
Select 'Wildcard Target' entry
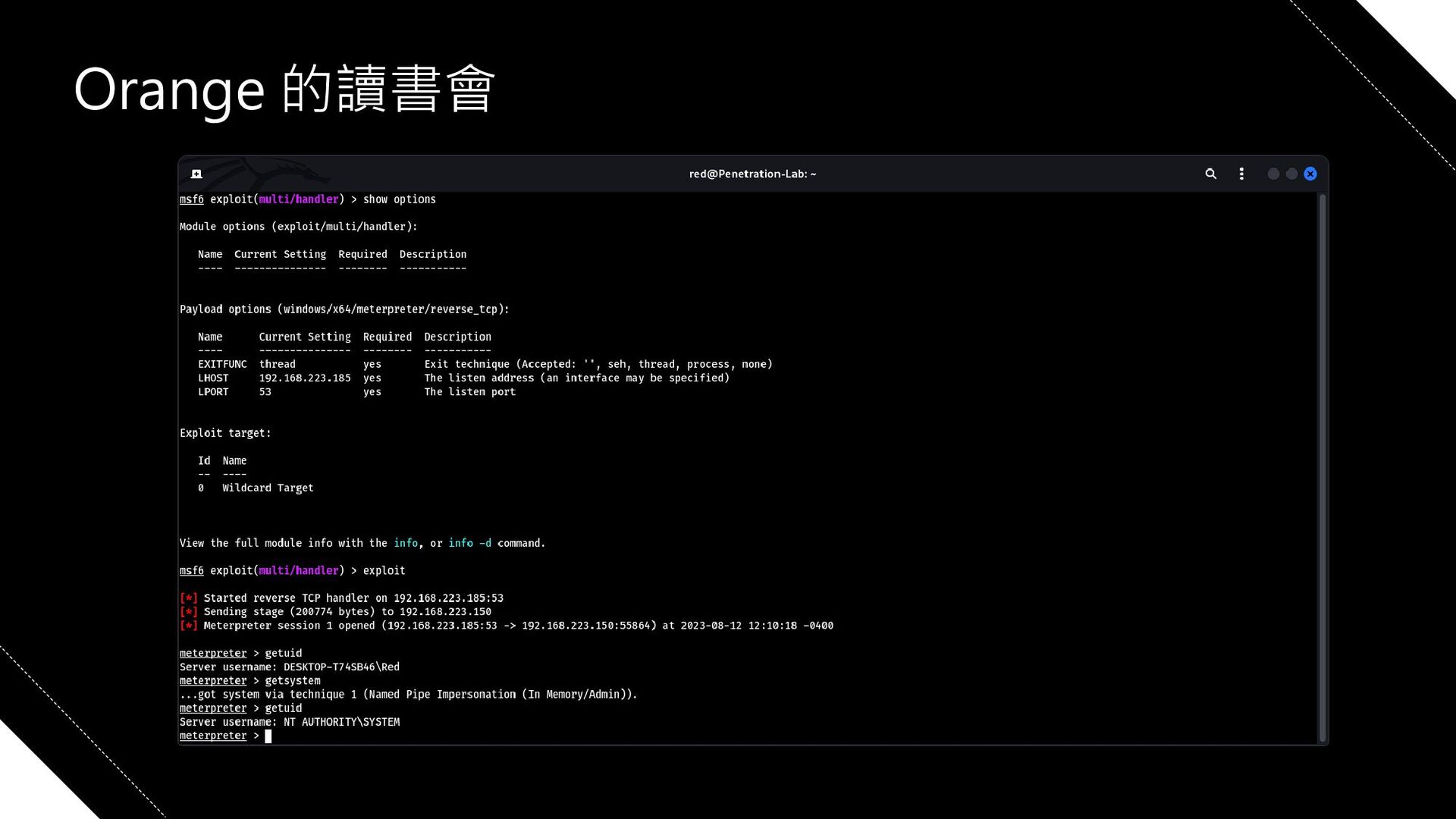[268, 488]
